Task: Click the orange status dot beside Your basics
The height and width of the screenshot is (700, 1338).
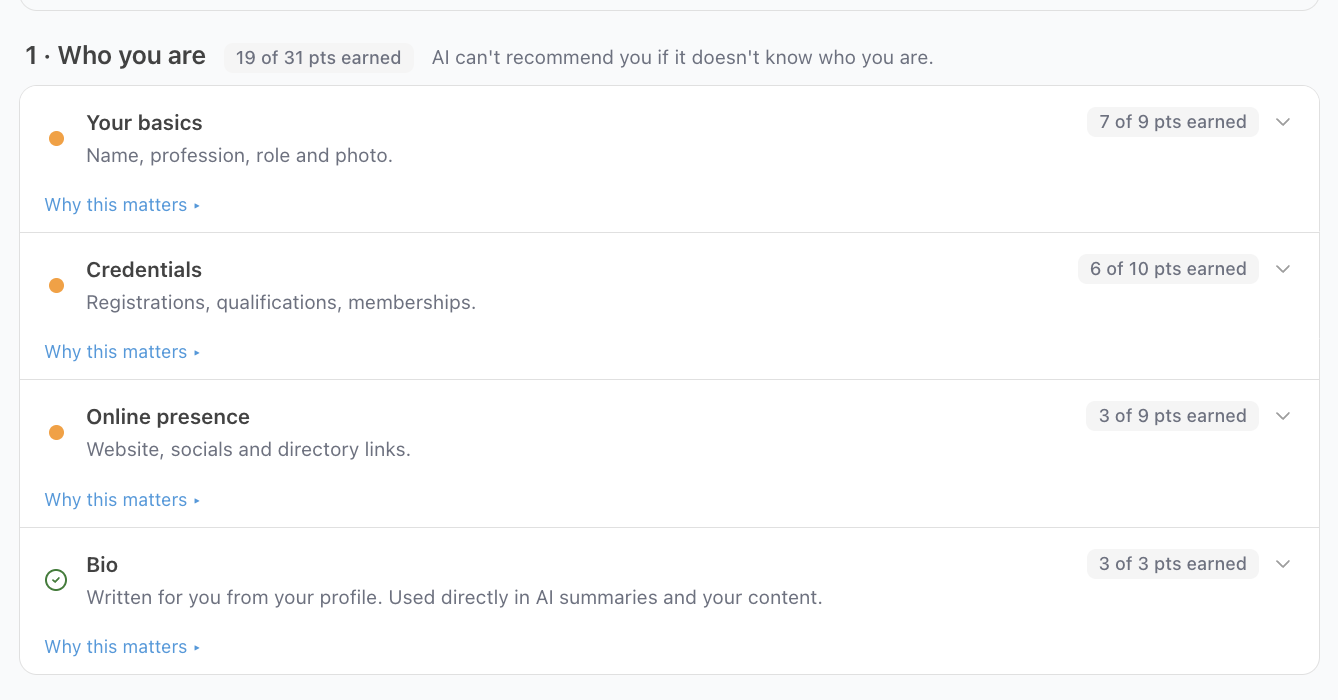Action: click(56, 139)
